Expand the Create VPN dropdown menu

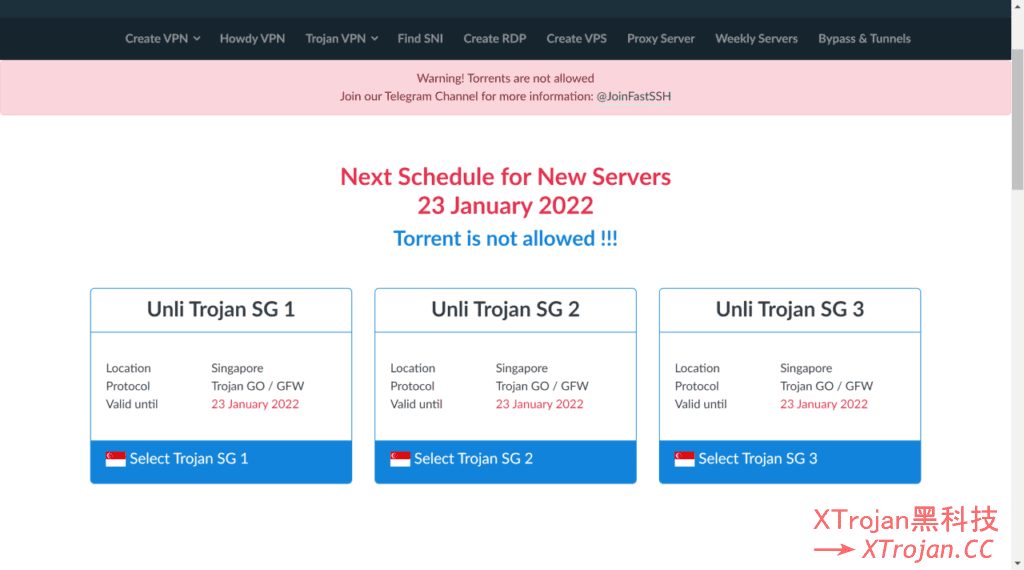[162, 38]
